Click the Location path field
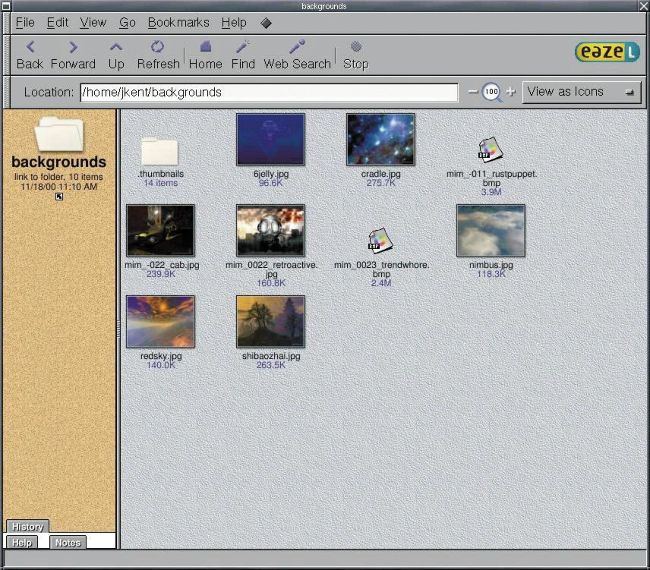Viewport: 650px width, 570px height. 268,92
